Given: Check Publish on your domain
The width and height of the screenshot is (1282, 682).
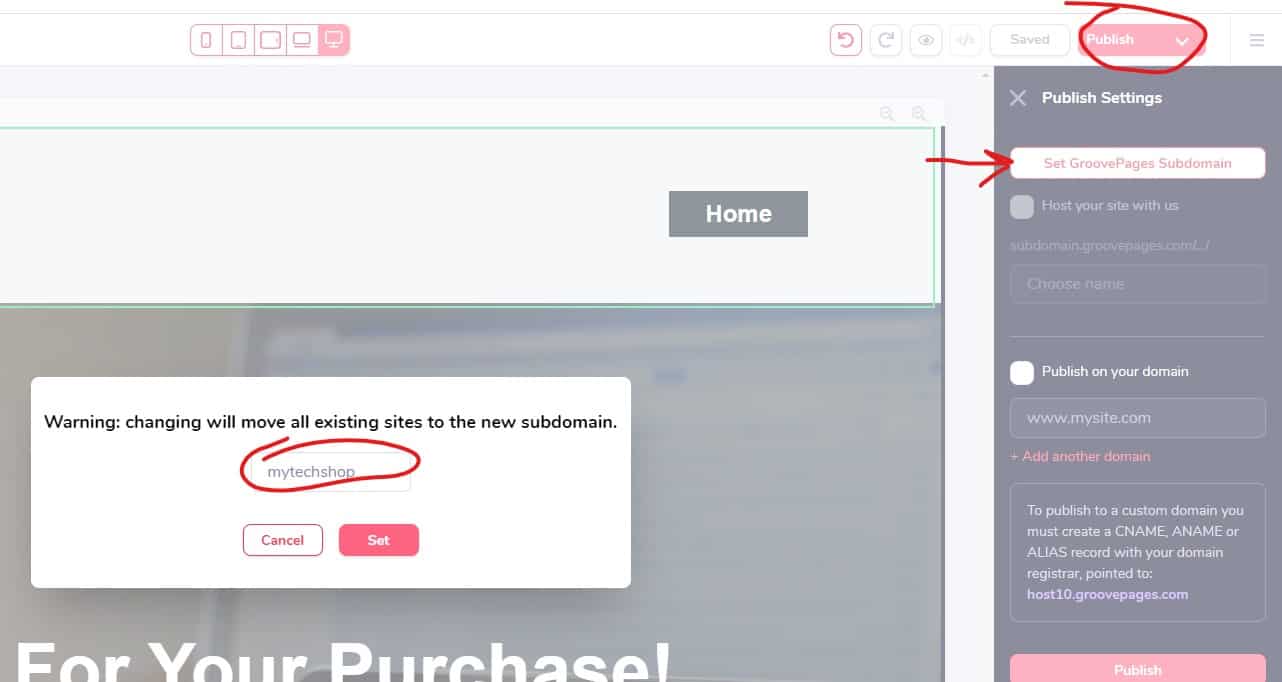Looking at the screenshot, I should 1022,372.
